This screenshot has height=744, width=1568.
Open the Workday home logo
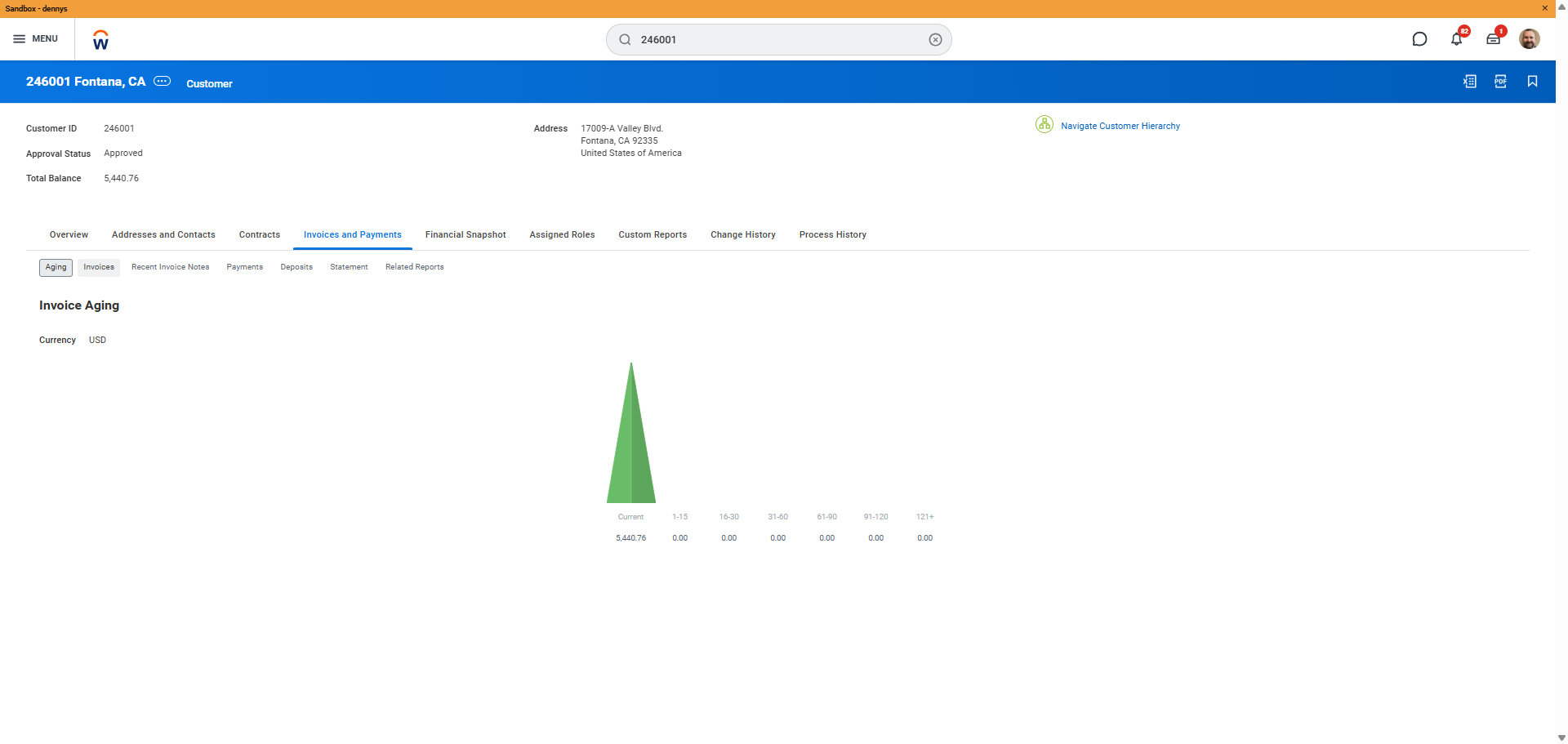pyautogui.click(x=100, y=40)
